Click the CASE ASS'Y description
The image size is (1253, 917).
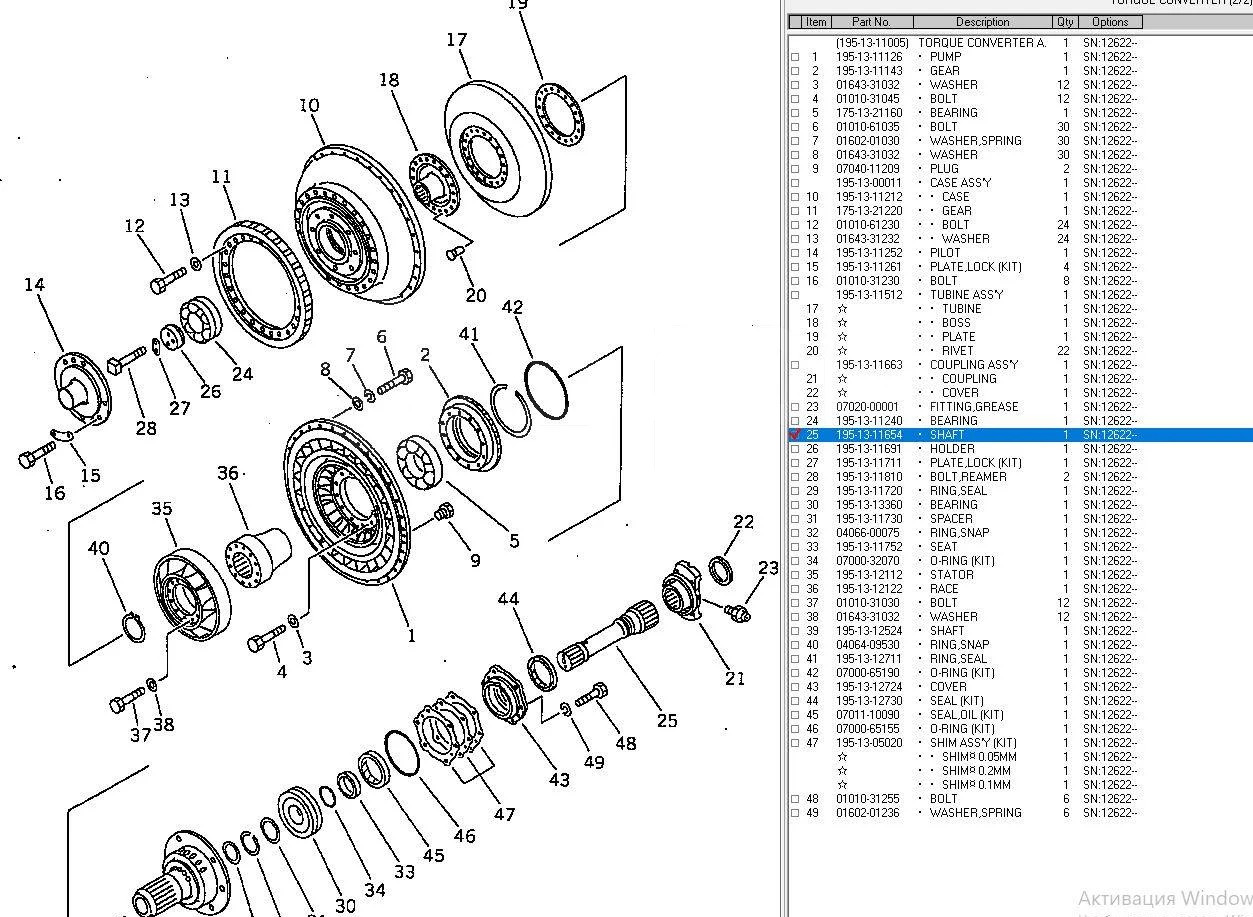[960, 183]
